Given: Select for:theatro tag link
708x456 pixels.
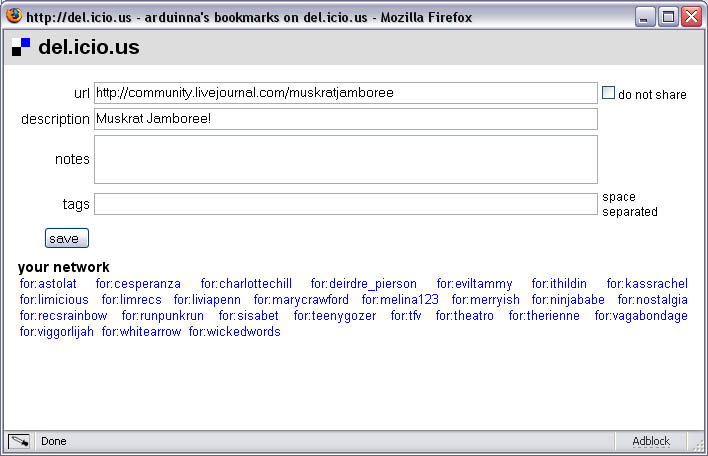Looking at the screenshot, I should pyautogui.click(x=465, y=316).
